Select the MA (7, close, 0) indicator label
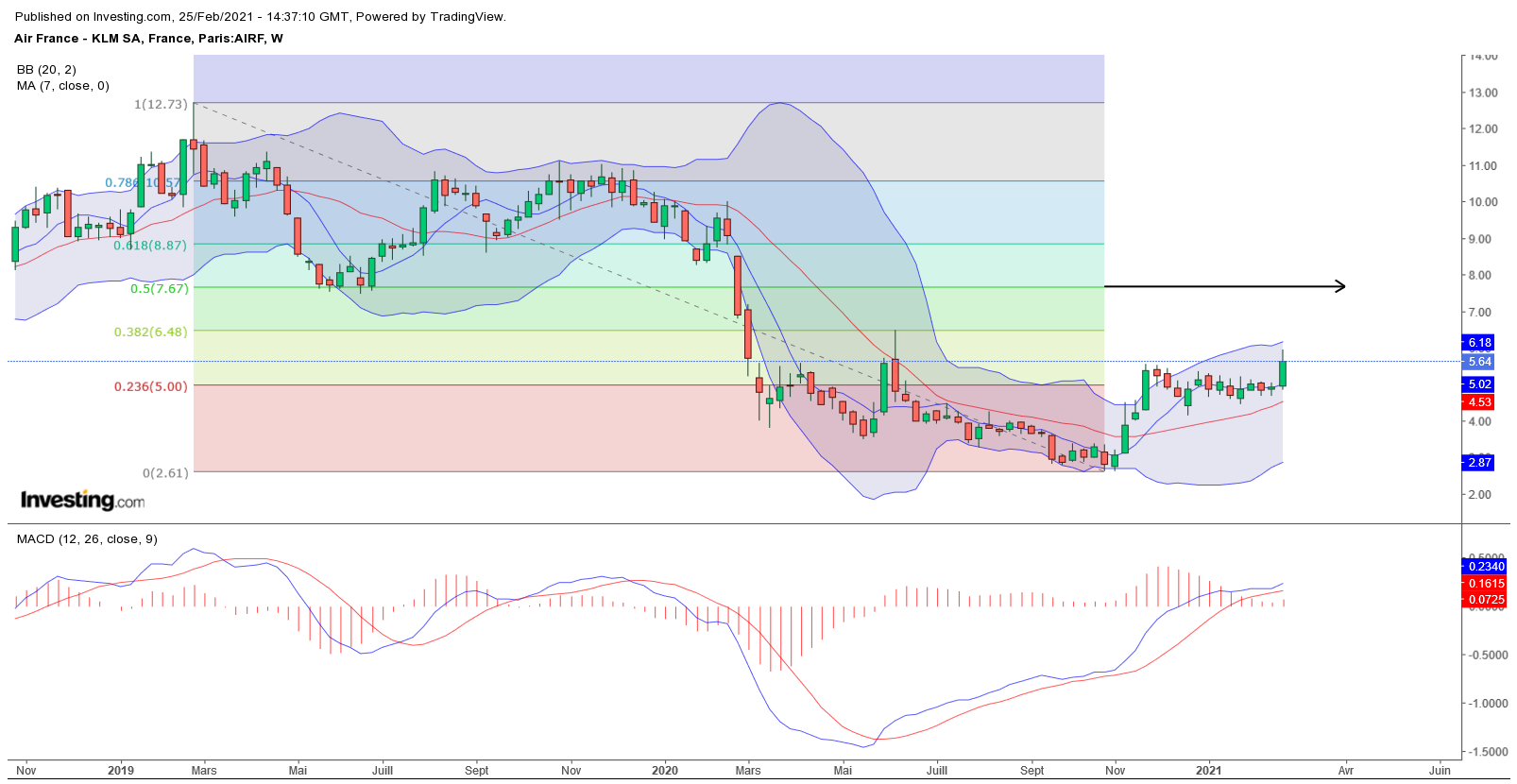The width and height of the screenshot is (1517, 784). [x=62, y=86]
